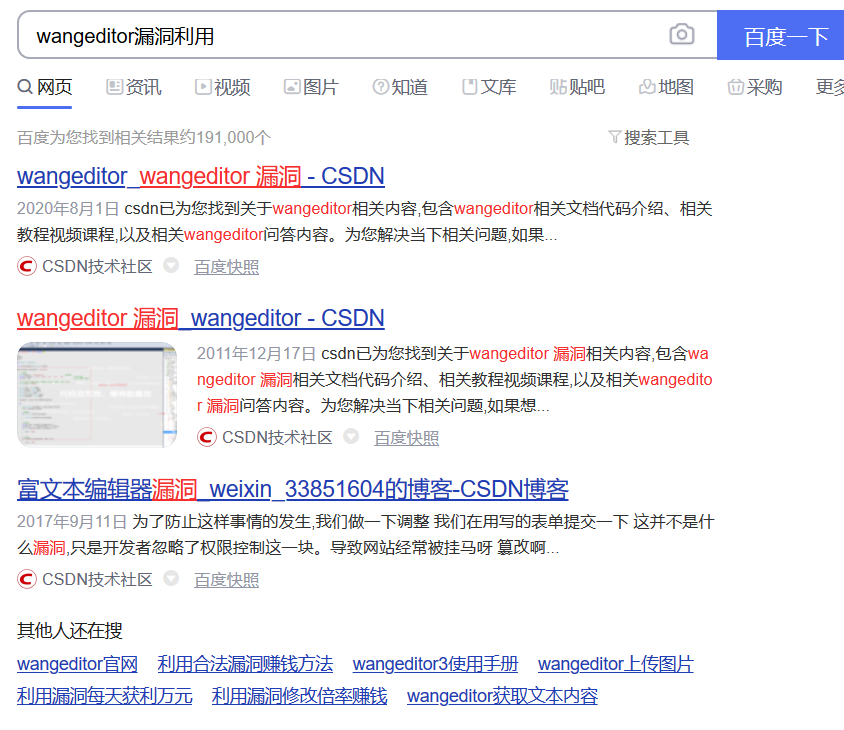Click CSDN技术社区 source under the 2011 result

pyautogui.click(x=277, y=437)
